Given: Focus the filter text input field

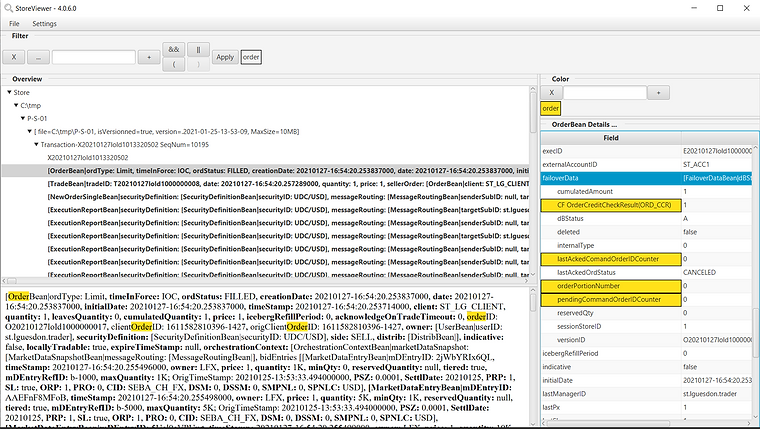Looking at the screenshot, I should (94, 57).
